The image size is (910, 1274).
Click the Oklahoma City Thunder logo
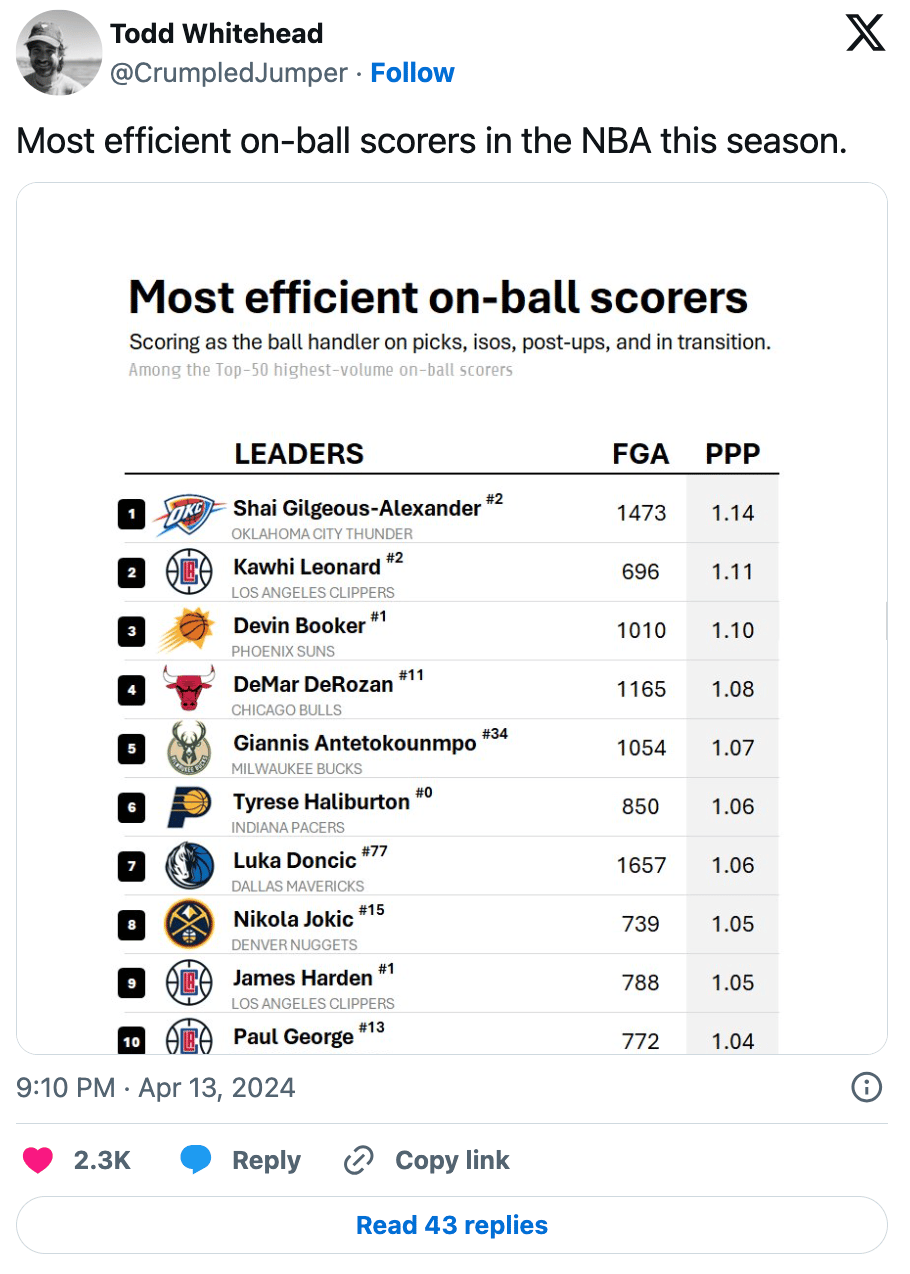190,514
